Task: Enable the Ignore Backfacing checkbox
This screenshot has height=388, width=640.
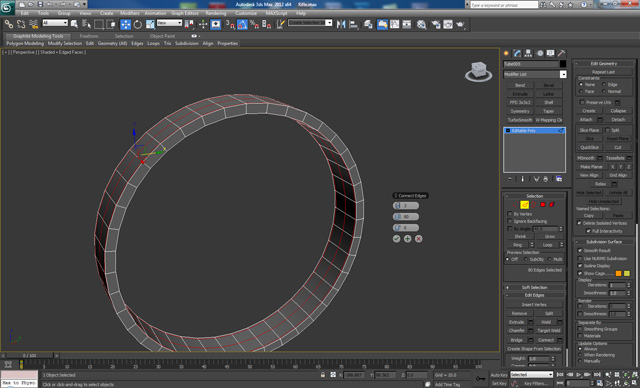Action: pyautogui.click(x=509, y=221)
